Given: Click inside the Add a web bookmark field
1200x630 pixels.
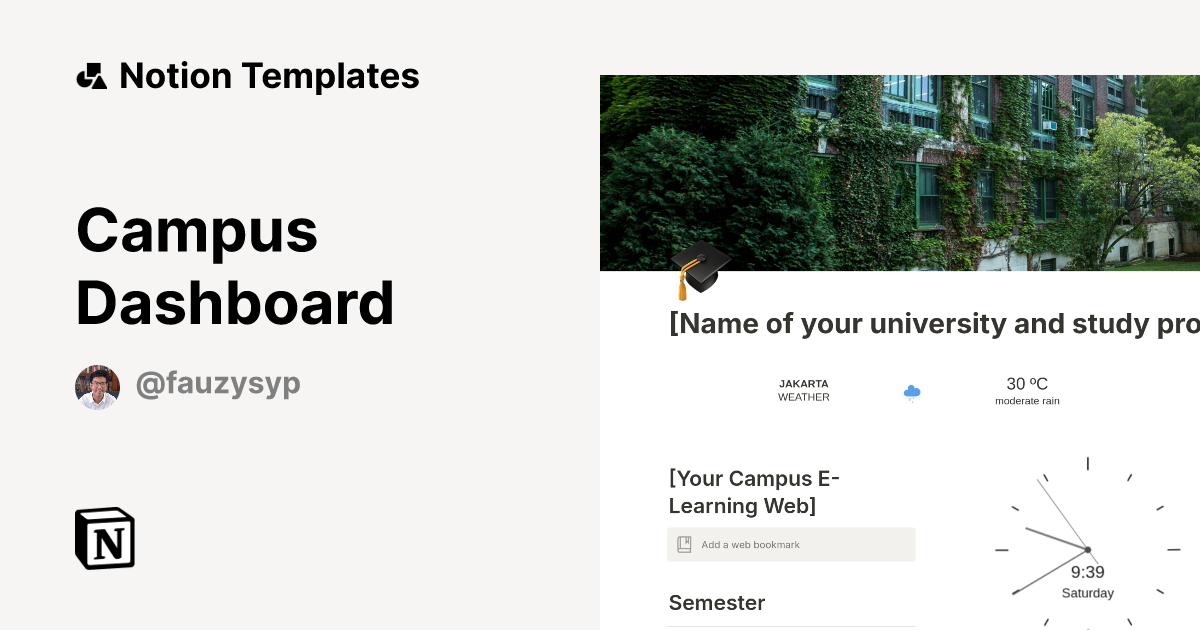Looking at the screenshot, I should coord(791,544).
